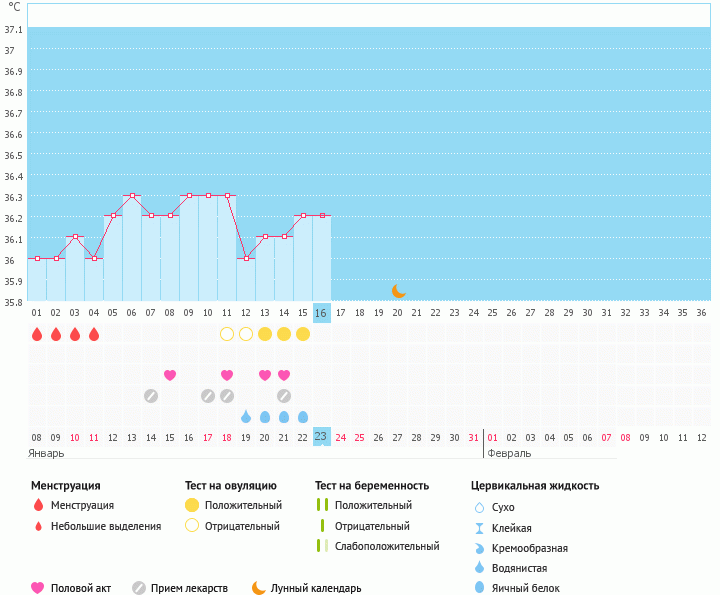Click the medication icon on cycle day 07

click(x=151, y=396)
